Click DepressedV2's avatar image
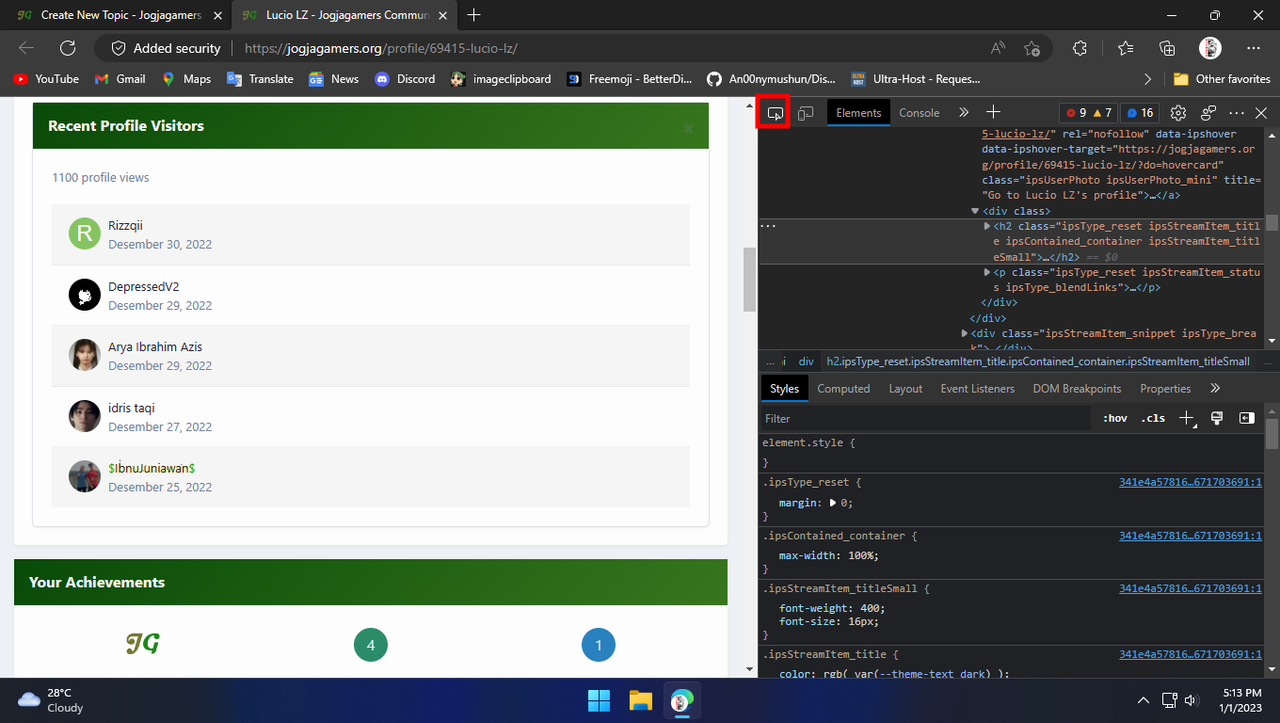This screenshot has width=1280, height=723. pyautogui.click(x=84, y=295)
